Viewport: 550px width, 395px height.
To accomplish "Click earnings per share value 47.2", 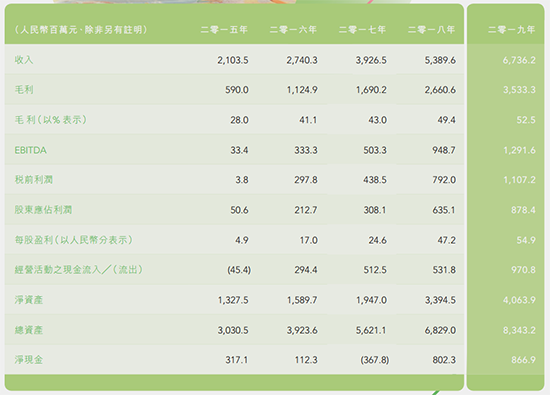I will click(x=446, y=240).
